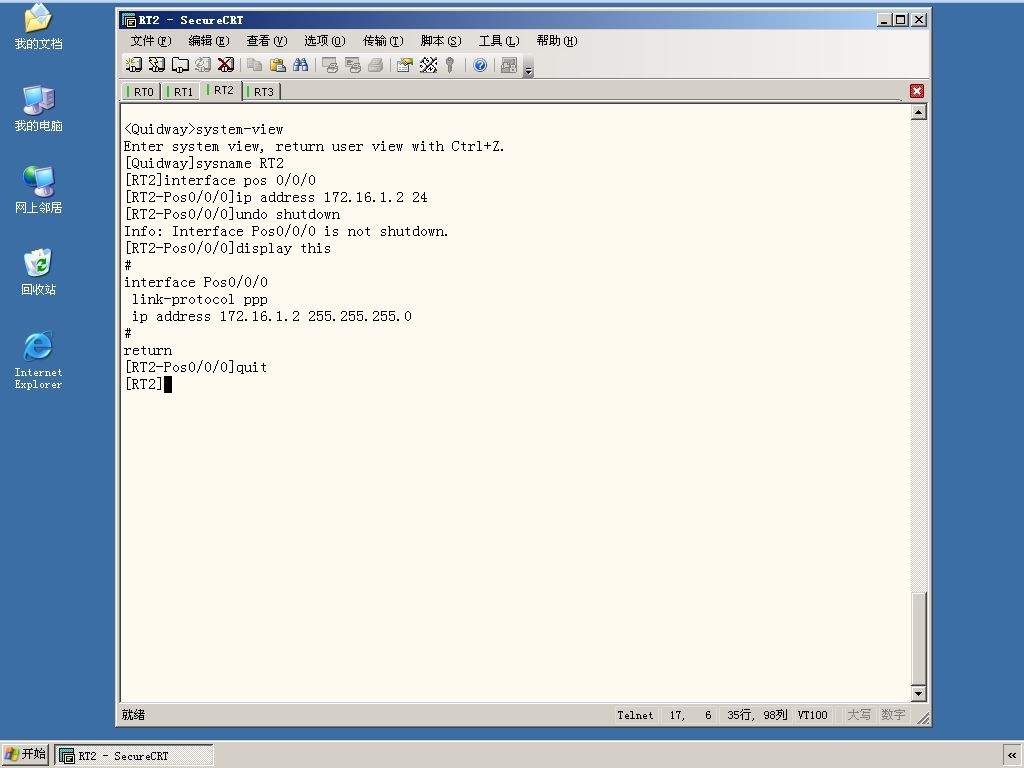The image size is (1024, 768).
Task: Click the Connect toolbar icon
Action: click(133, 65)
